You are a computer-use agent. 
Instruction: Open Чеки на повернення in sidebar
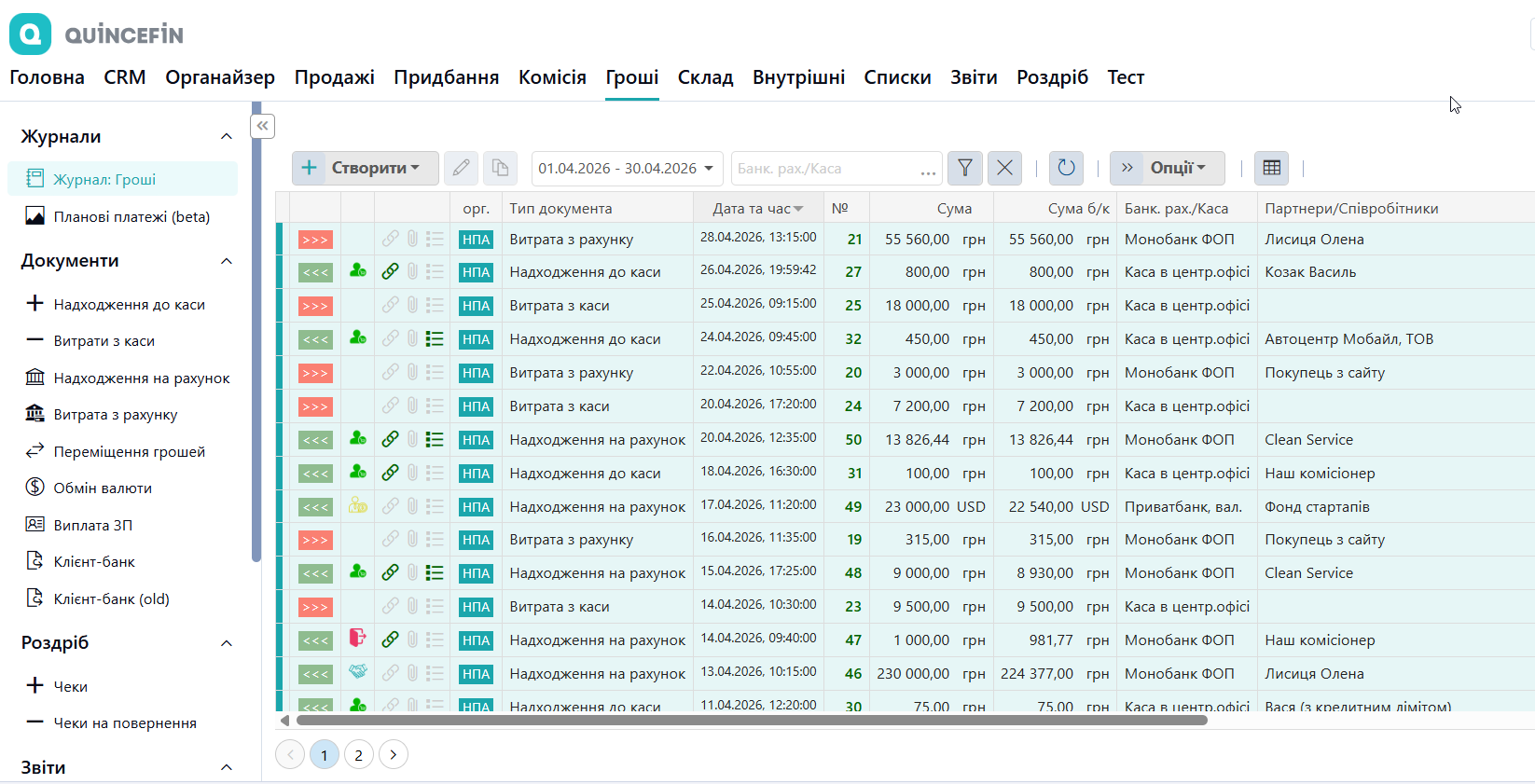coord(110,722)
